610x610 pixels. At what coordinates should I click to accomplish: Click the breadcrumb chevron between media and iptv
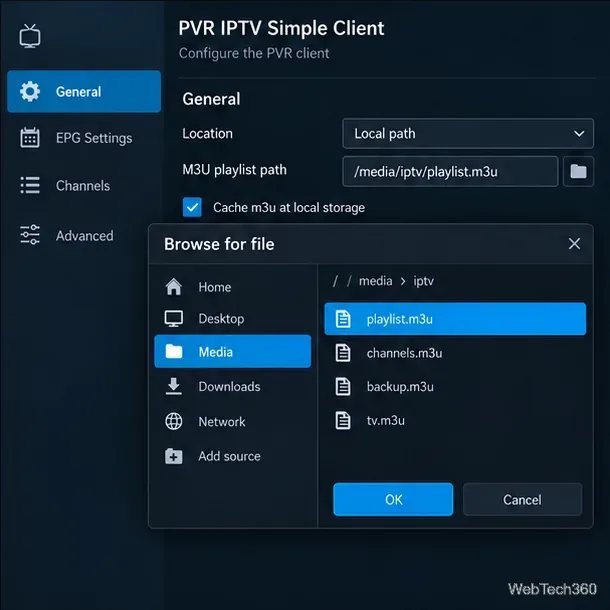pos(403,281)
